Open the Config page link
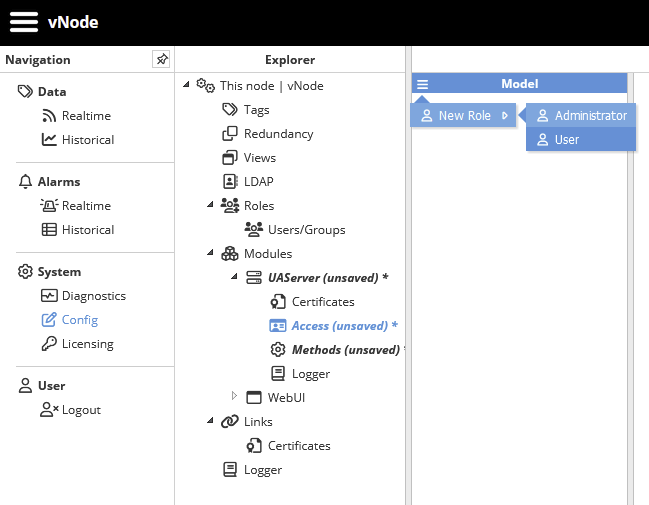The height and width of the screenshot is (505, 649). point(80,320)
